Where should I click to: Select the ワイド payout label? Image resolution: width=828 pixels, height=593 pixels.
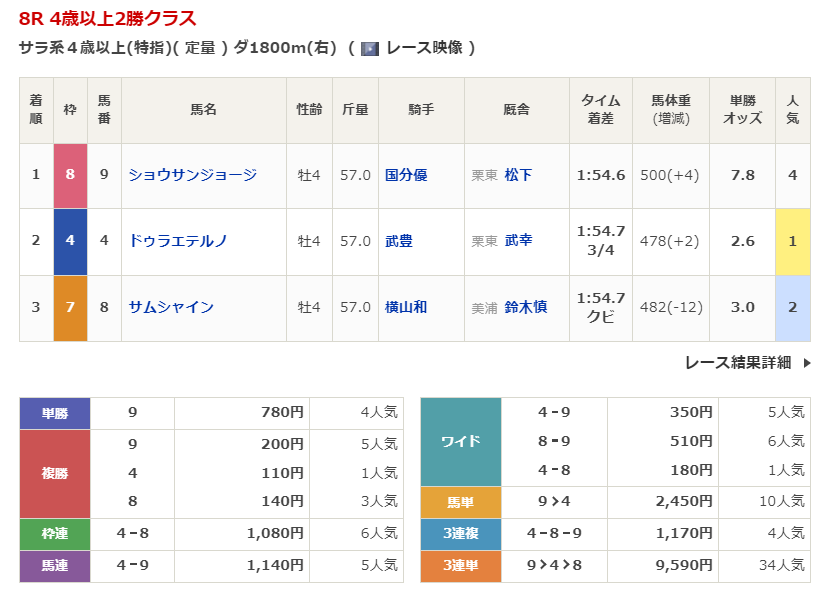point(460,441)
